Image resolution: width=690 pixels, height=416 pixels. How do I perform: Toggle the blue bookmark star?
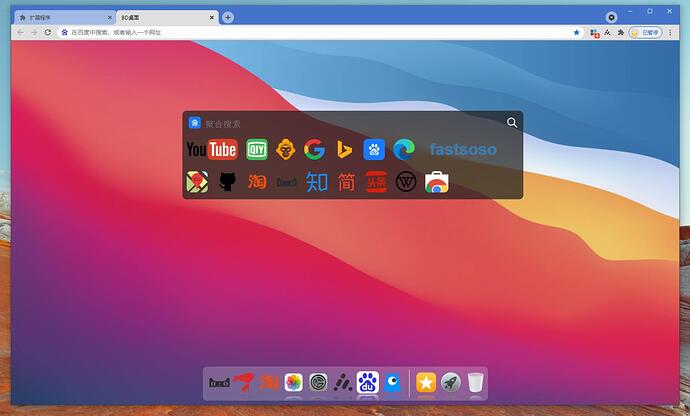576,33
